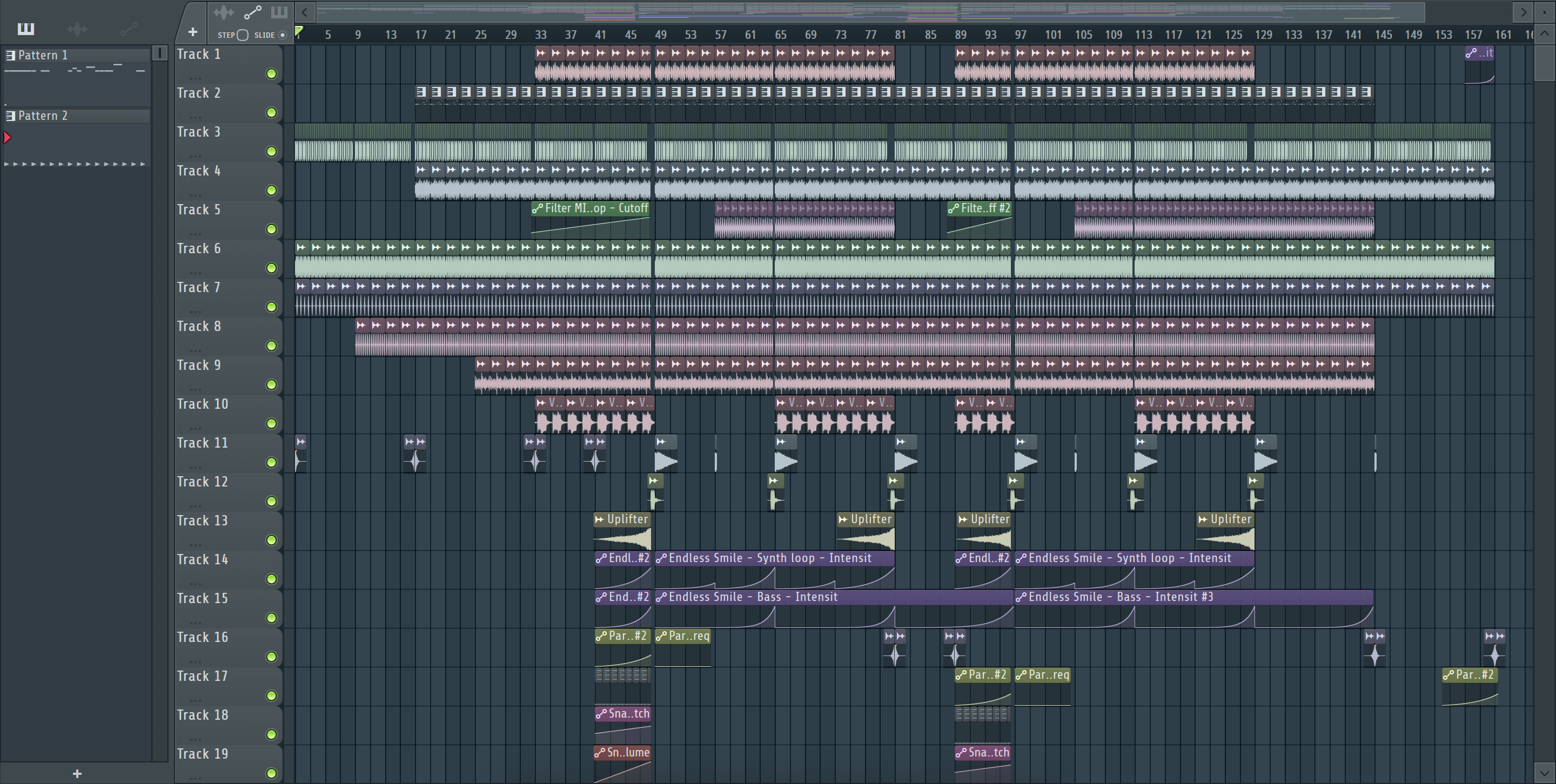Image resolution: width=1556 pixels, height=784 pixels.
Task: Click the zoom dot button at top-right corner
Action: 1544,12
